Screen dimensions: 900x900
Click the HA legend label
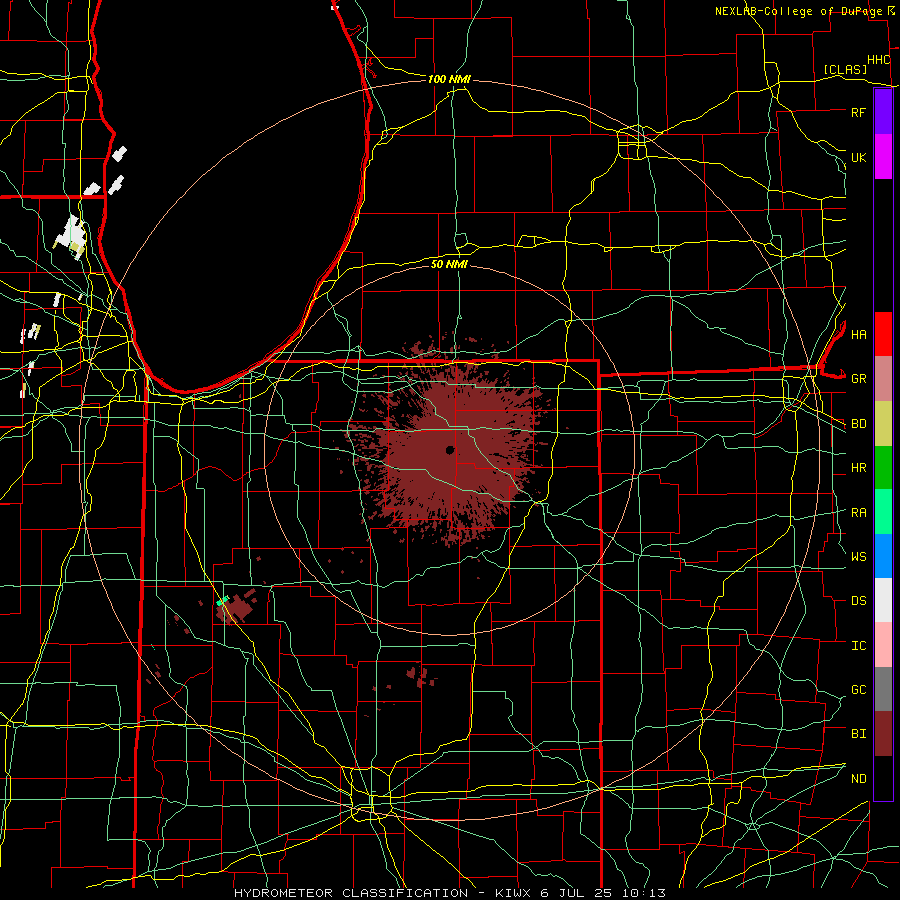(858, 335)
